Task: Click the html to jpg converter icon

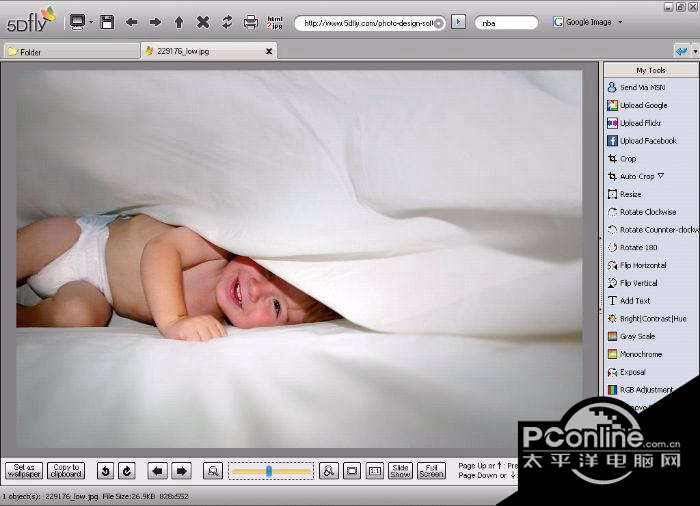Action: coord(275,22)
